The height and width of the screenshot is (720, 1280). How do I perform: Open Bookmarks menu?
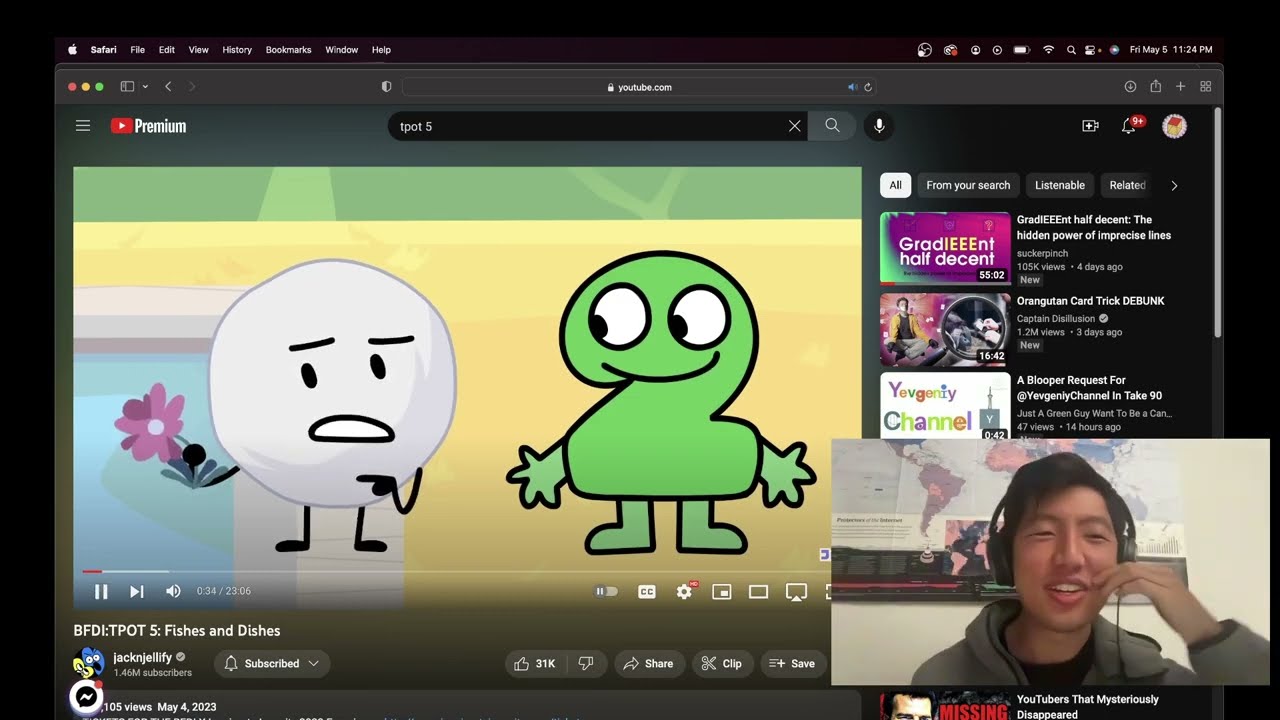[x=288, y=50]
